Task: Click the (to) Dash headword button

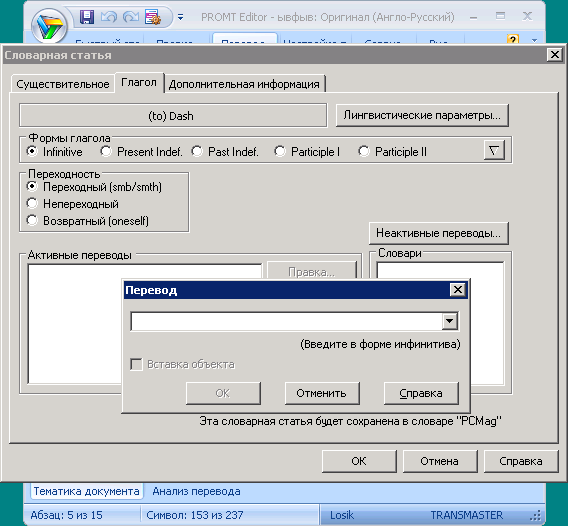Action: coord(173,116)
